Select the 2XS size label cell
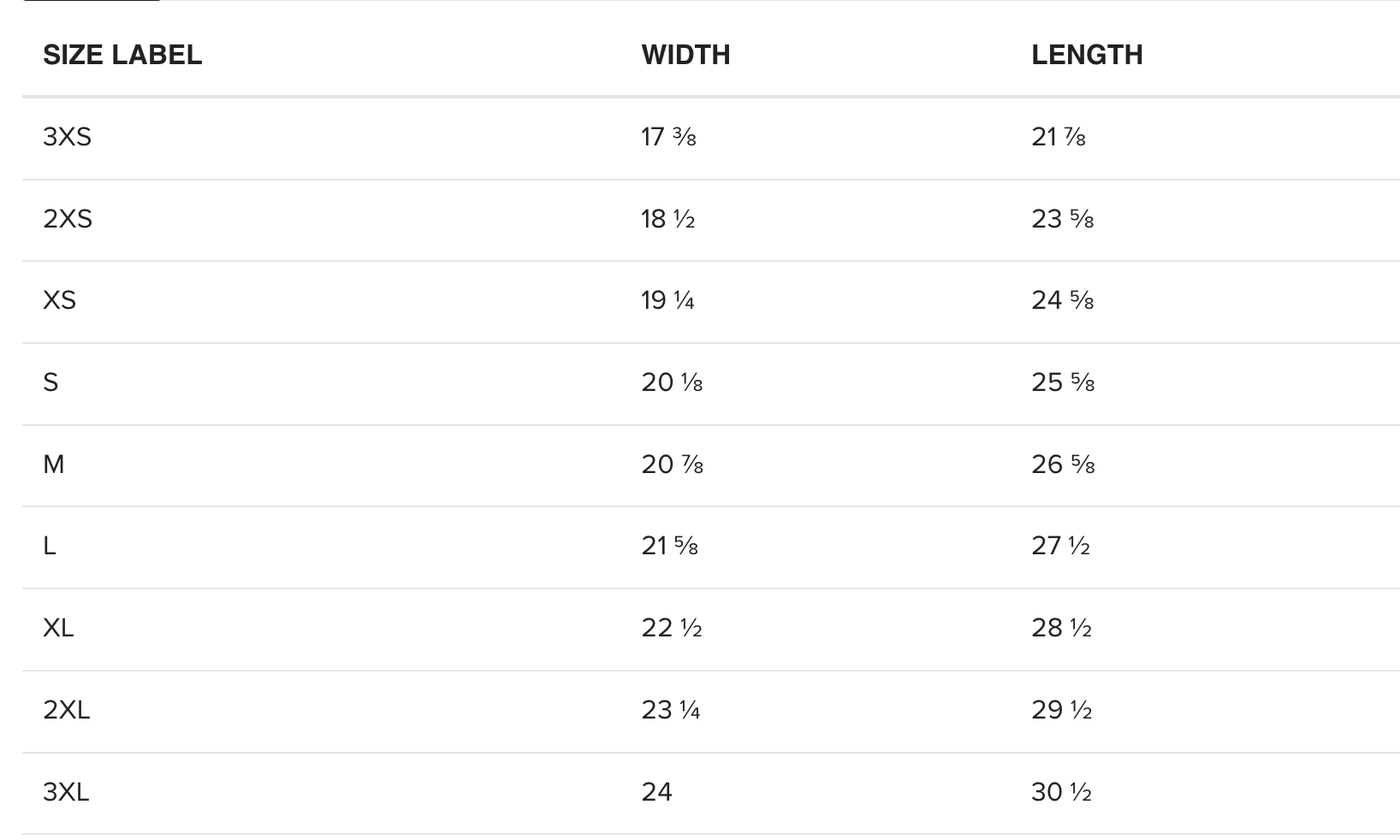This screenshot has width=1400, height=840. pos(67,219)
